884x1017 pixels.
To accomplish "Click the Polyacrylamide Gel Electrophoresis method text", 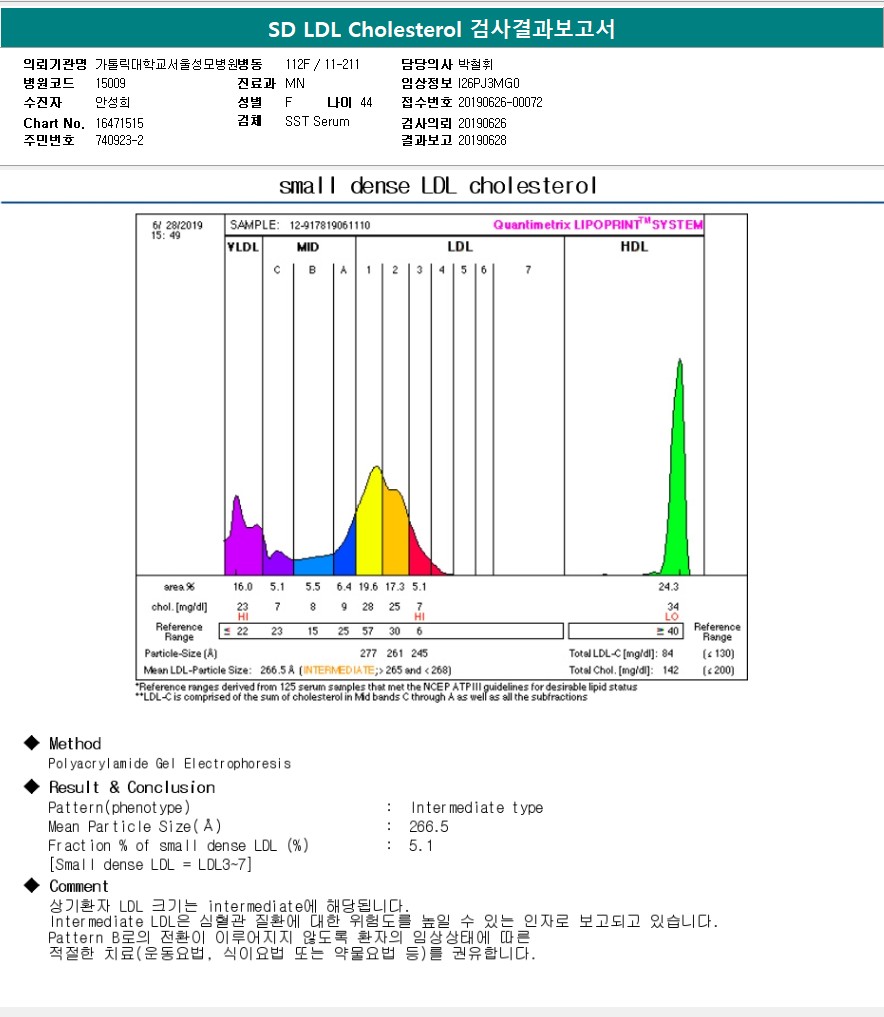I will 170,763.
